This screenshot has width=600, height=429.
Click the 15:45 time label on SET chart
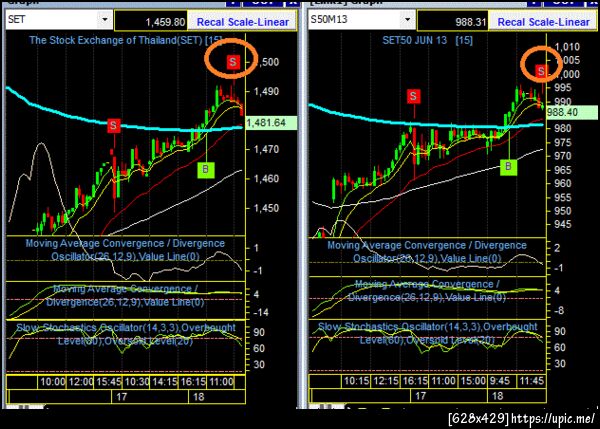coord(109,382)
